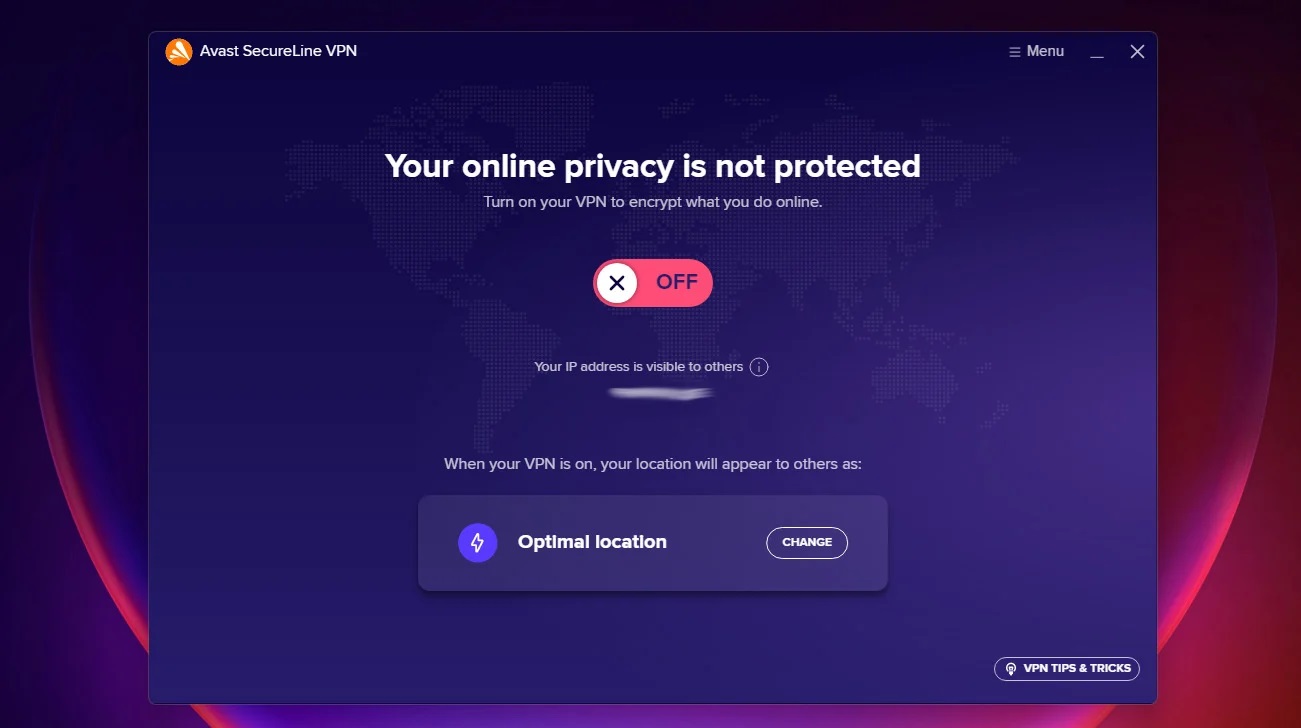This screenshot has width=1301, height=728.
Task: Click the Avast orange emblem in title bar
Action: [179, 51]
